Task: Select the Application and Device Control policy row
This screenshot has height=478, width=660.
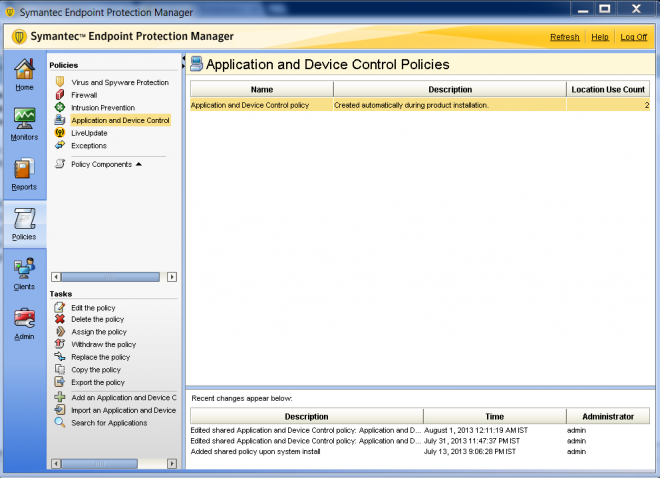Action: coord(420,105)
